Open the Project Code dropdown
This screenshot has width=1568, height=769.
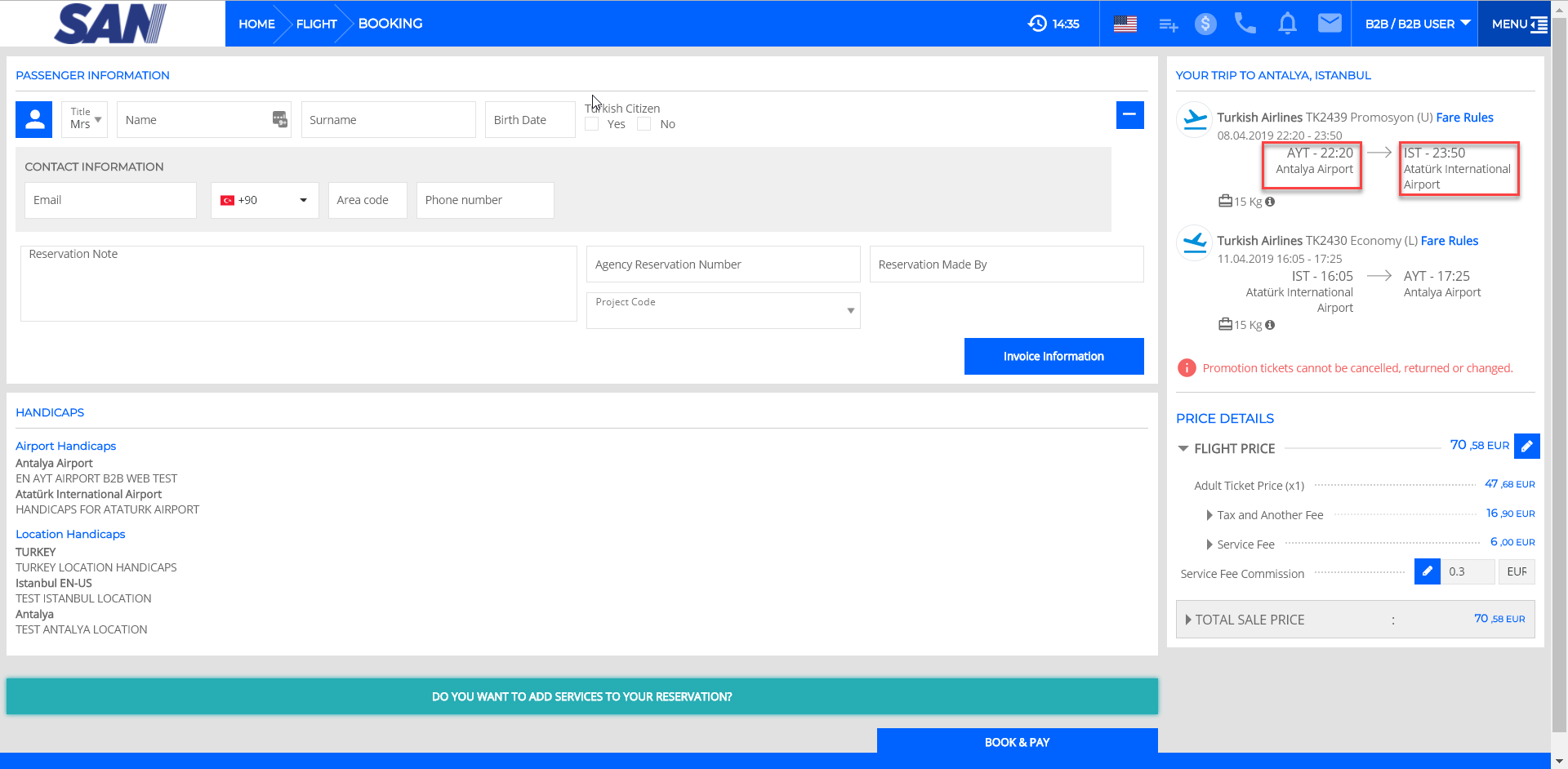[x=723, y=310]
